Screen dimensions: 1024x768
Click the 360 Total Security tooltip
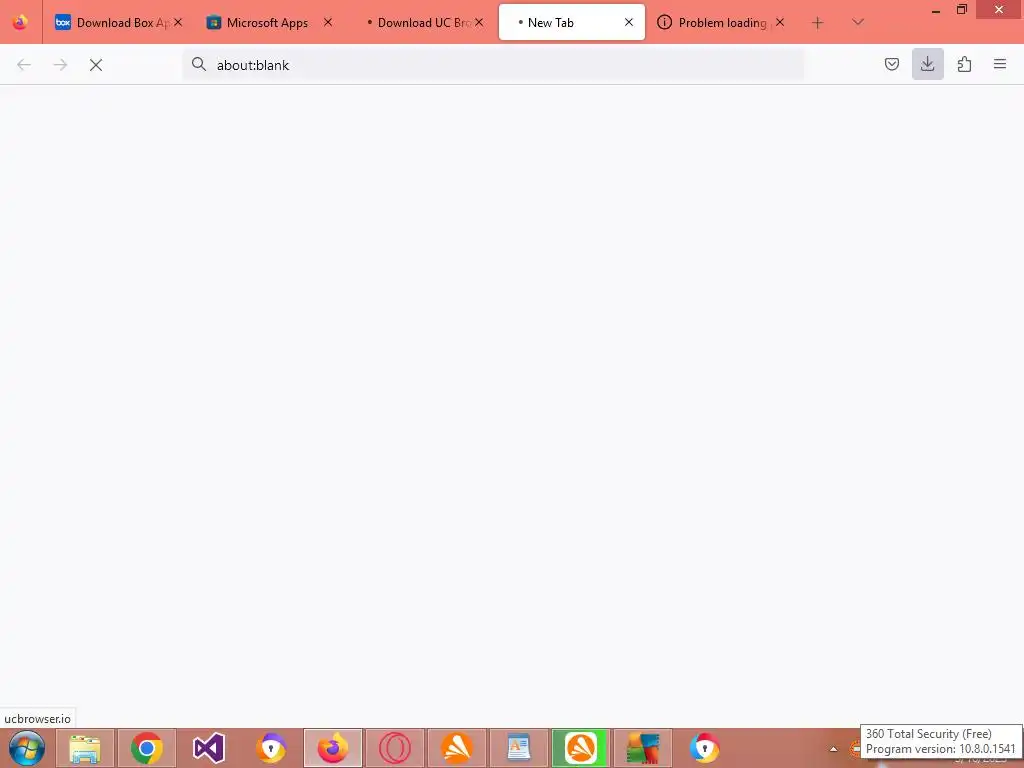point(941,741)
